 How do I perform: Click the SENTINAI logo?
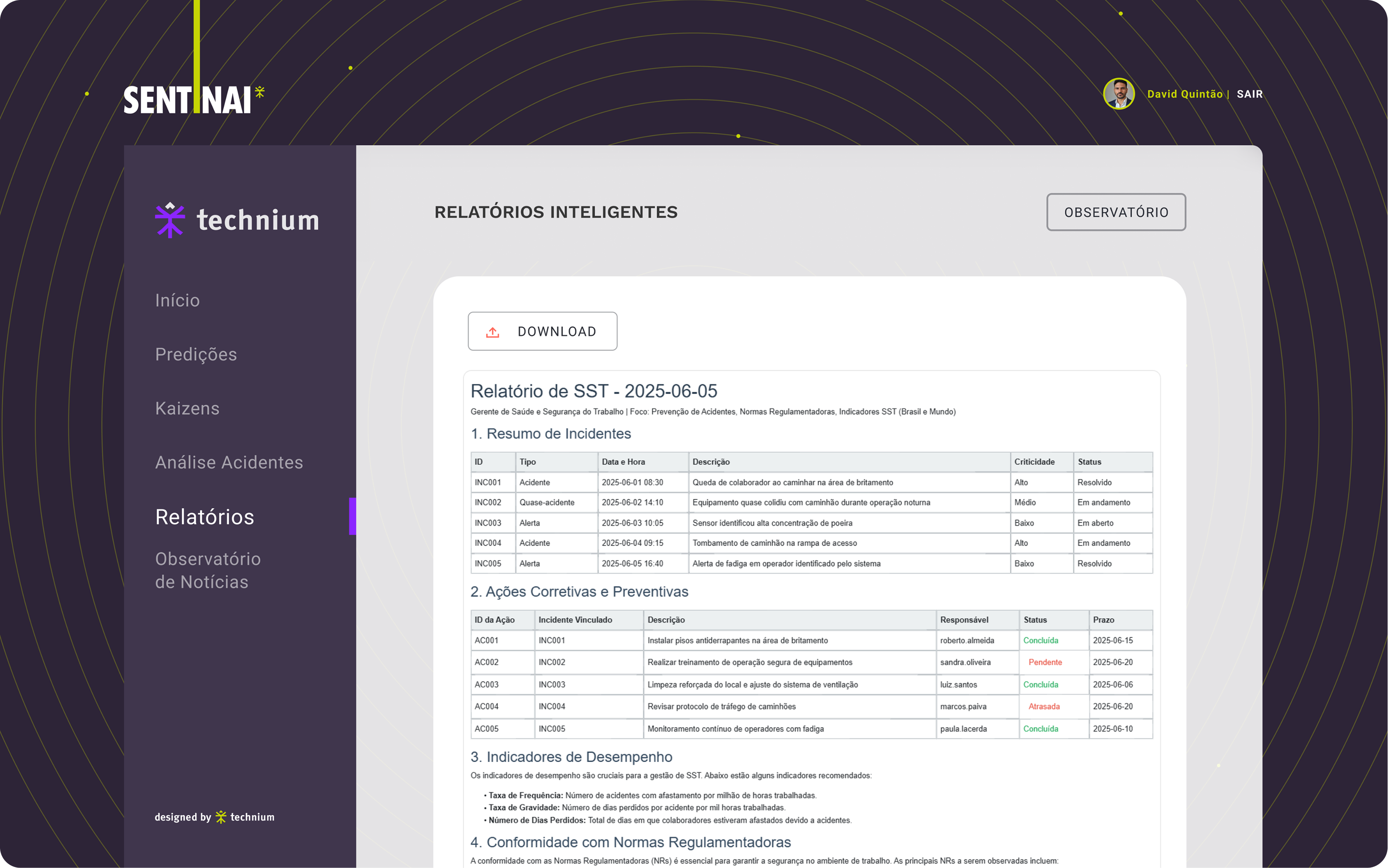pyautogui.click(x=194, y=99)
